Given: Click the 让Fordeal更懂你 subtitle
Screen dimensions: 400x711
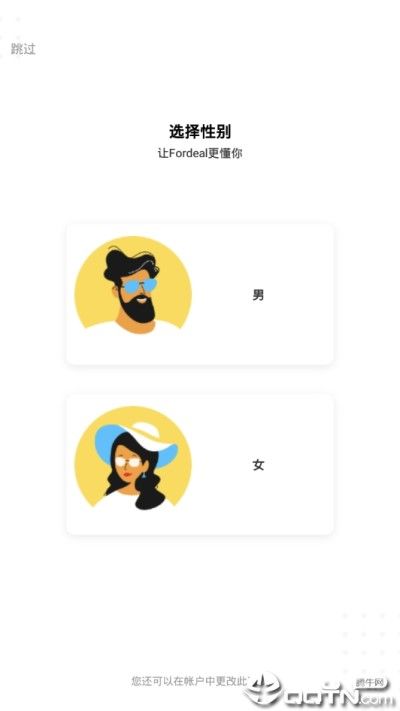Looking at the screenshot, I should [200, 153].
